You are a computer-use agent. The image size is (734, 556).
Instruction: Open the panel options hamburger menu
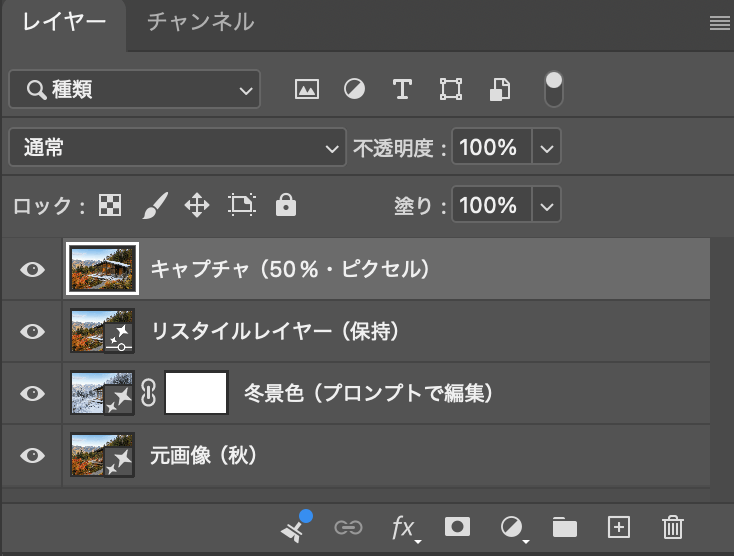click(719, 23)
